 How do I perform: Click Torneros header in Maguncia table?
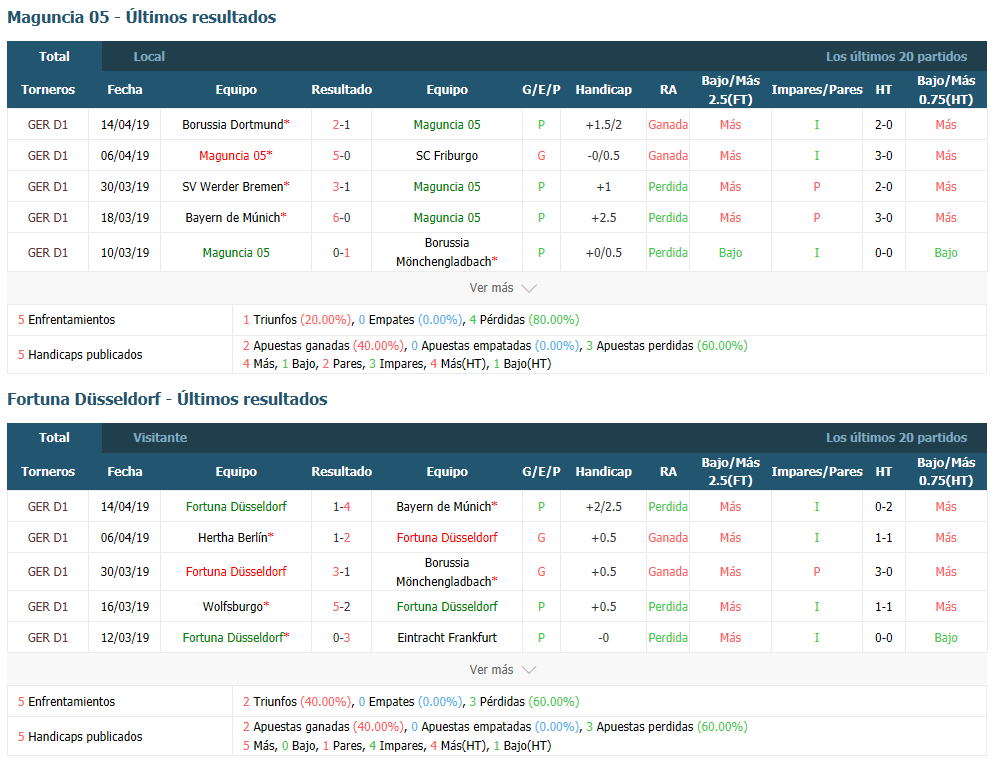point(47,89)
